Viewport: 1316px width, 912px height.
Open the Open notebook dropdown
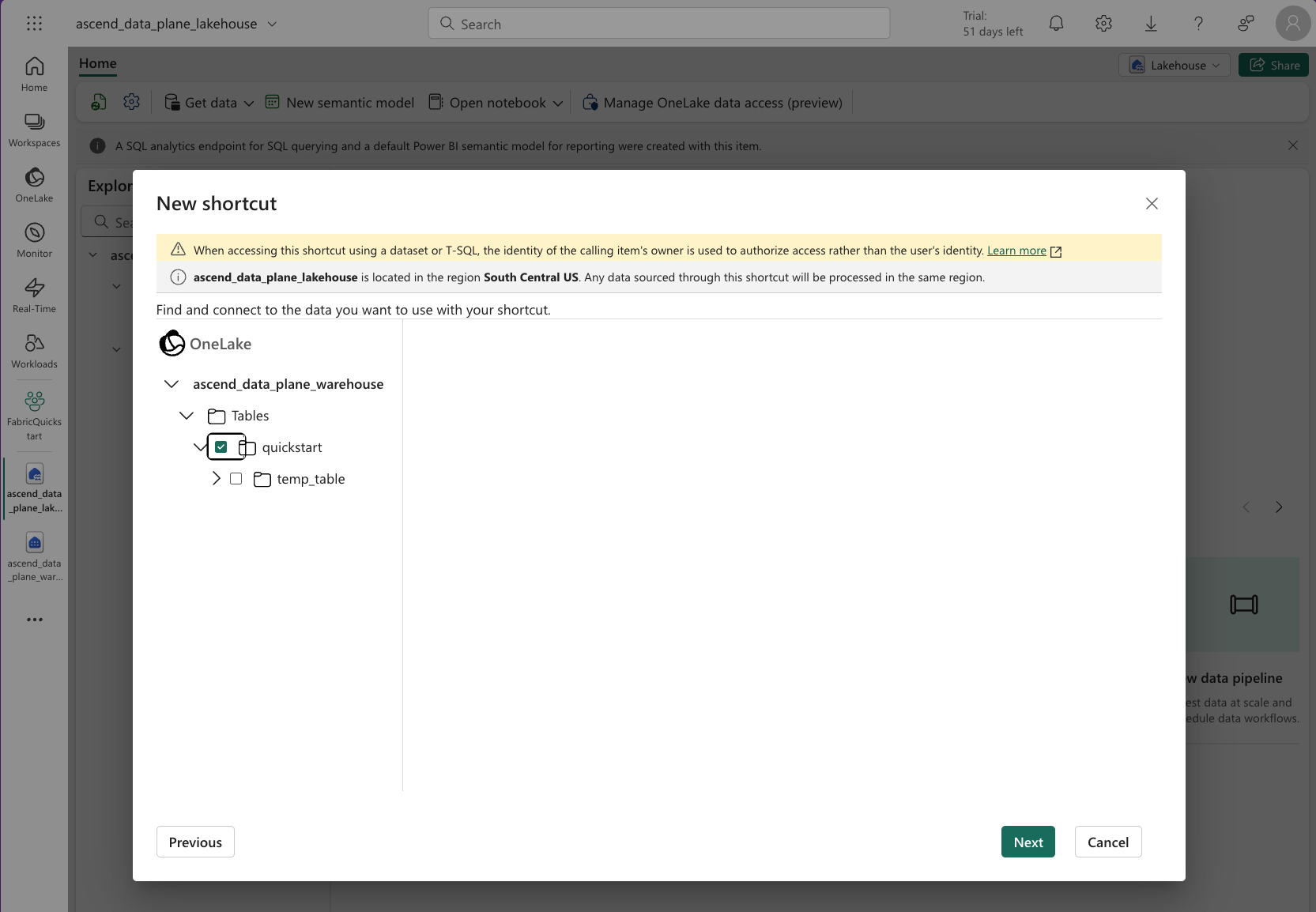pyautogui.click(x=496, y=103)
